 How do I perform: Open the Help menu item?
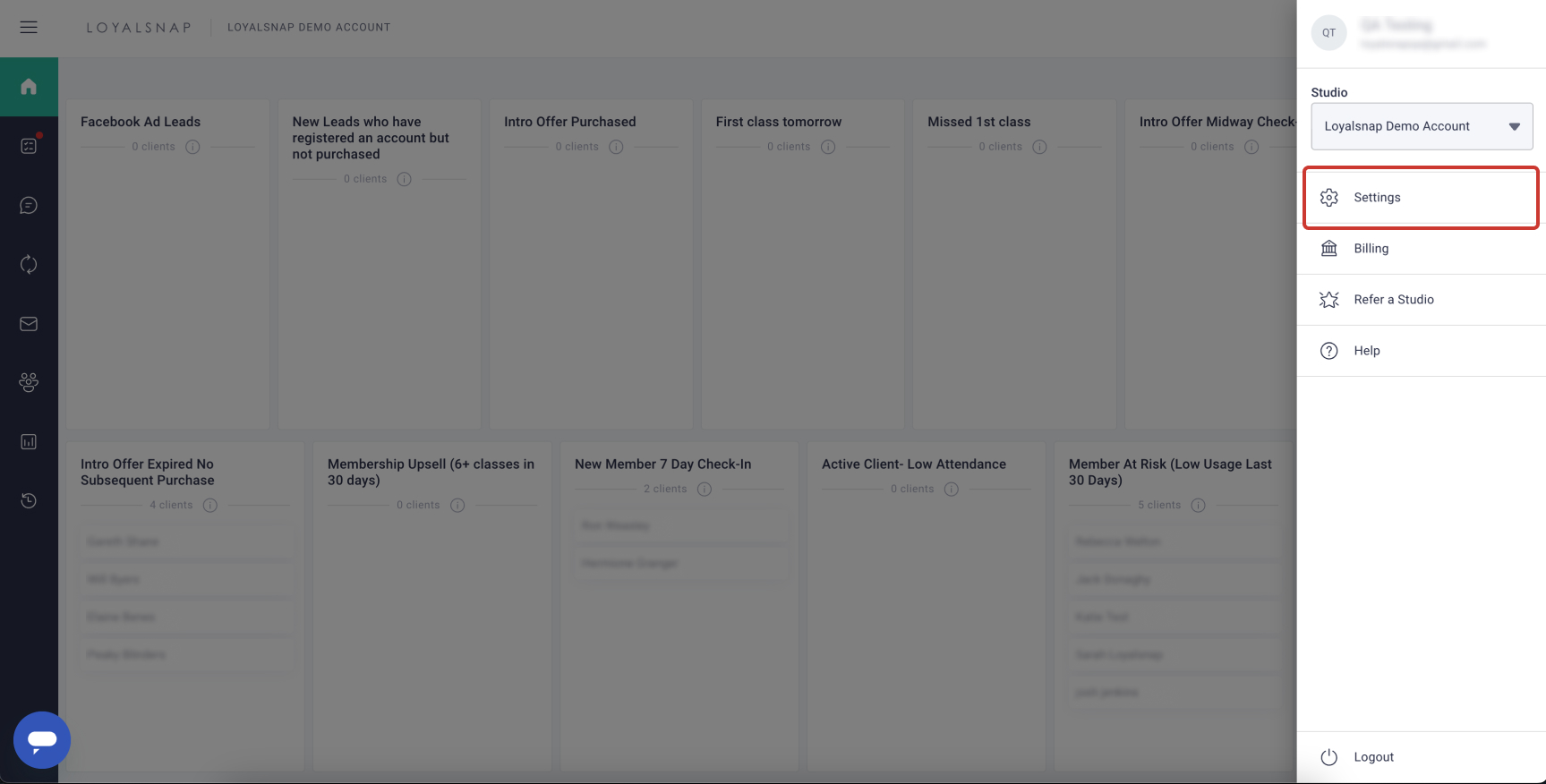point(1366,351)
